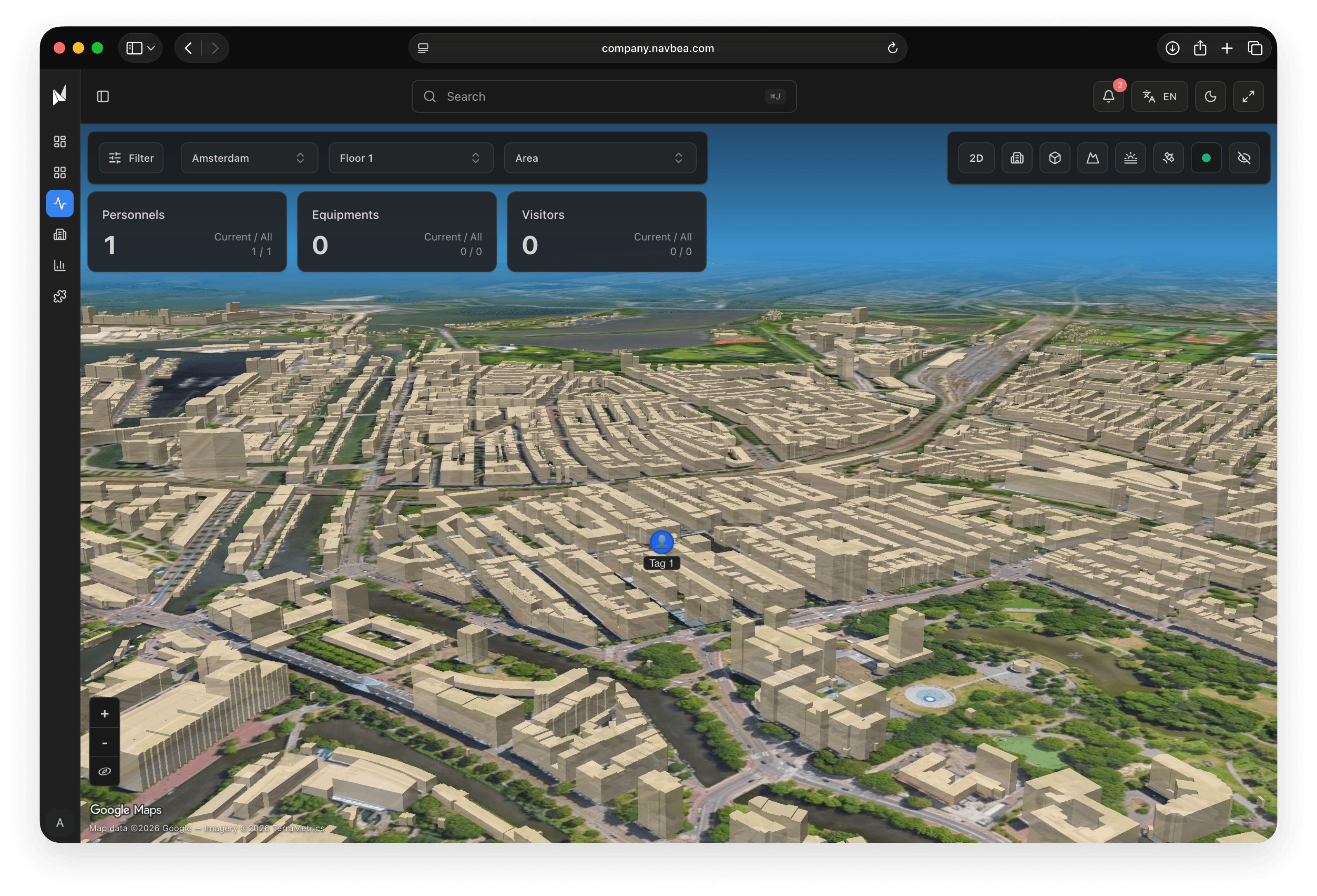Click the Search input field

pyautogui.click(x=604, y=97)
